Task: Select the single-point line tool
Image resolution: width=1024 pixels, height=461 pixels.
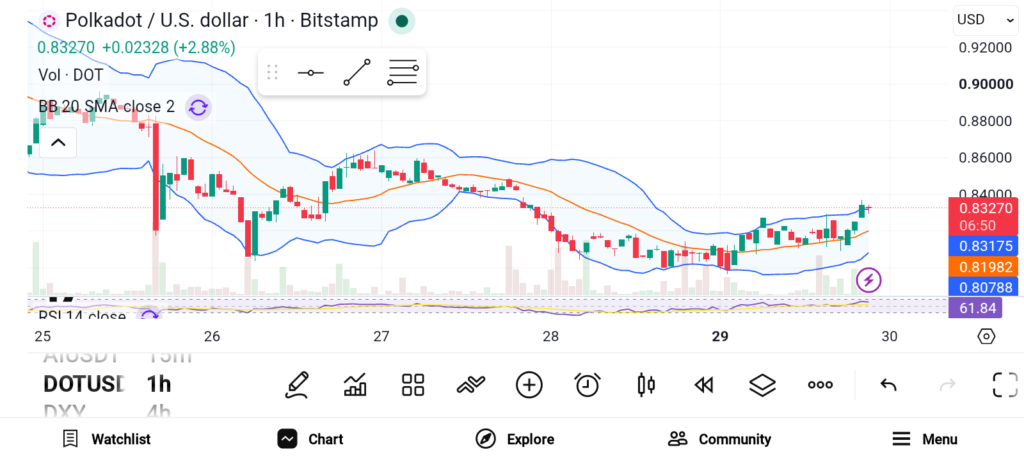Action: point(311,72)
